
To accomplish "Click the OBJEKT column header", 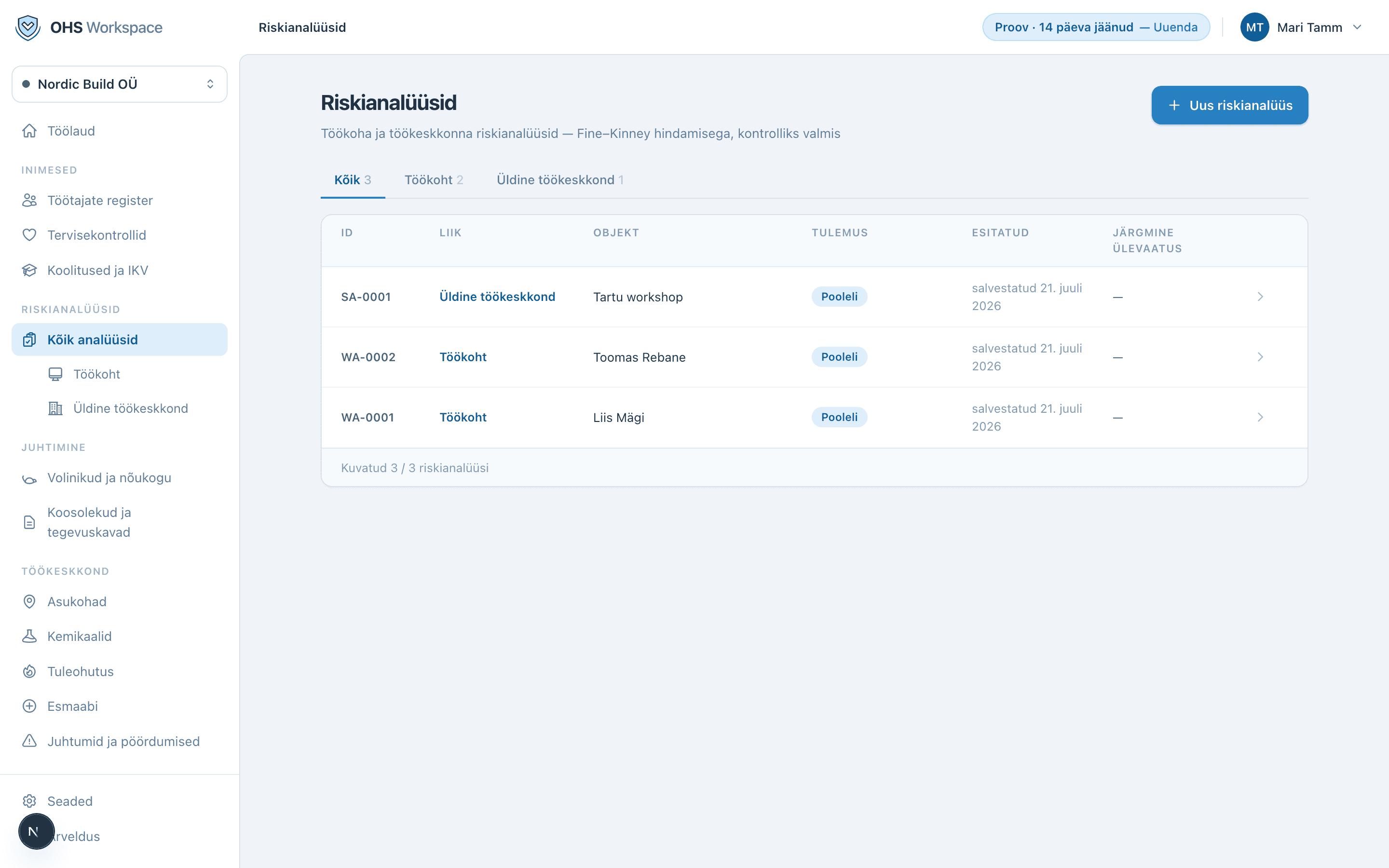I will point(616,232).
